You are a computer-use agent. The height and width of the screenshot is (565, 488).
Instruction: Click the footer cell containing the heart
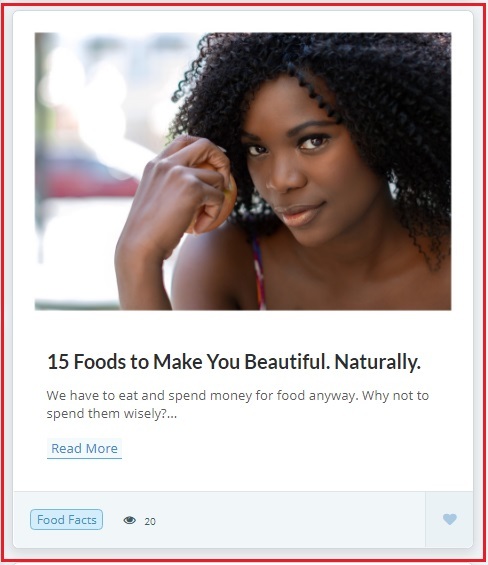click(x=449, y=519)
